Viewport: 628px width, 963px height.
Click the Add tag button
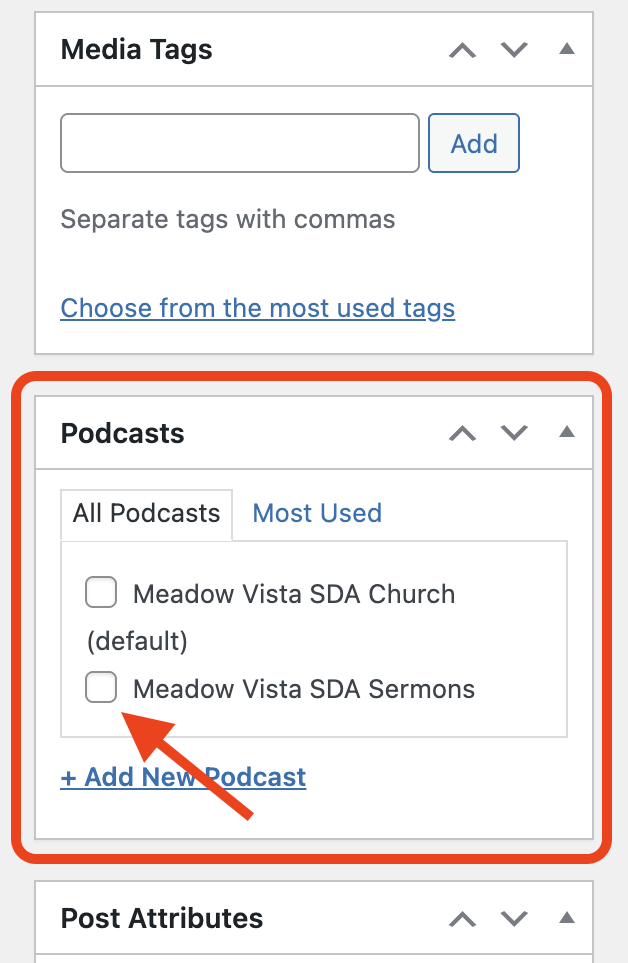click(474, 144)
